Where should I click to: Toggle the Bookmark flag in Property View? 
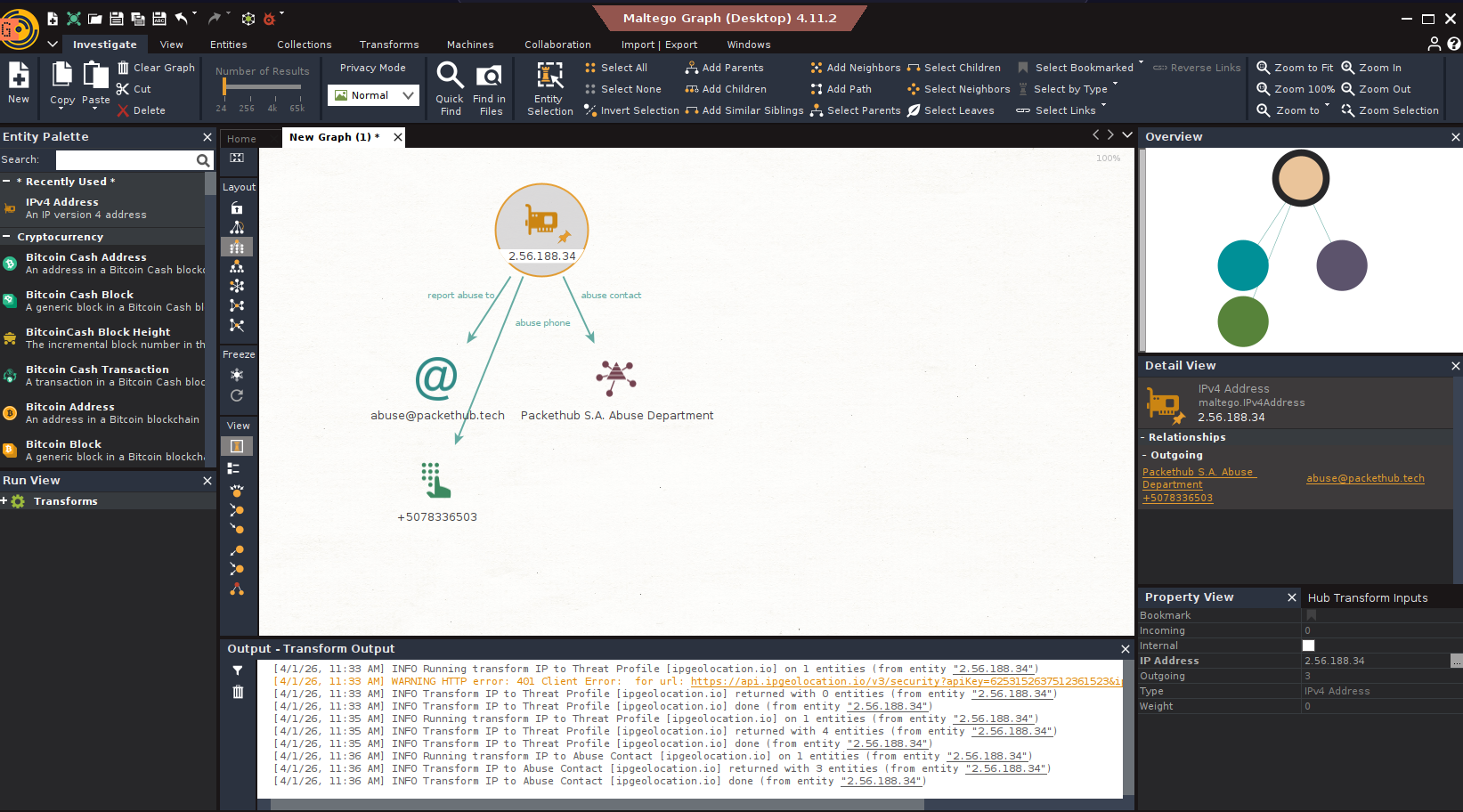tap(1311, 615)
